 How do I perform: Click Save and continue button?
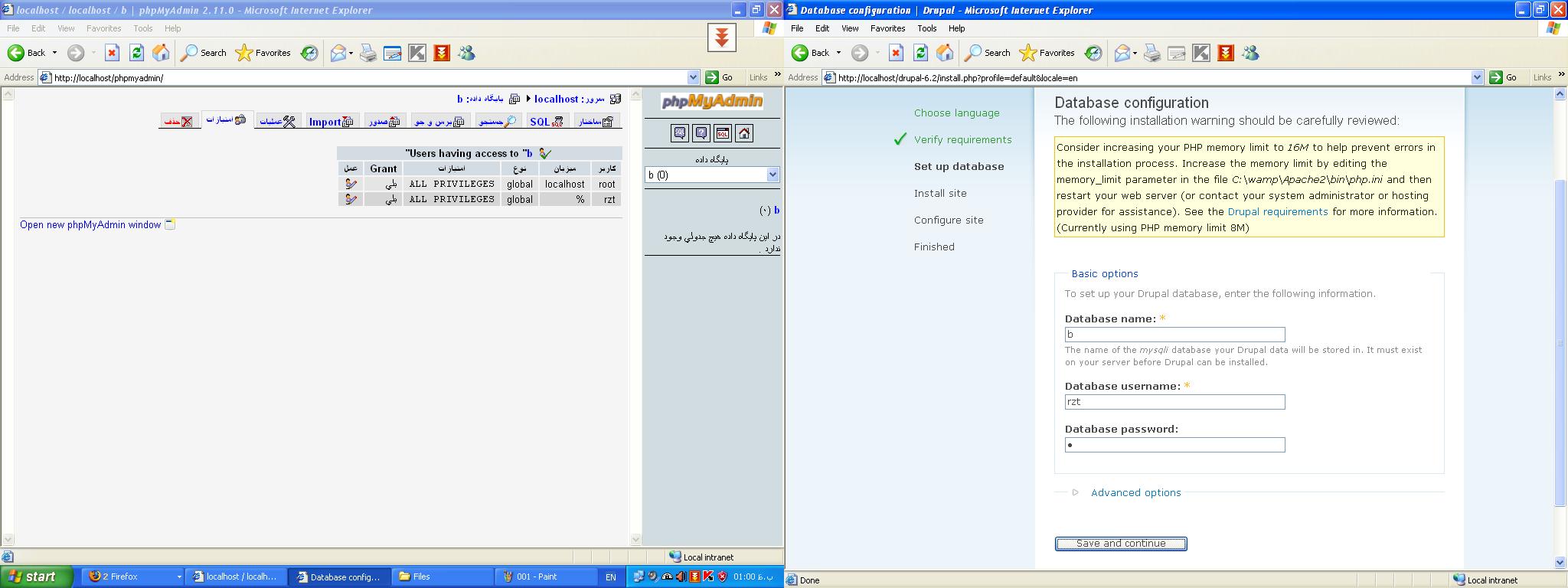[1121, 544]
